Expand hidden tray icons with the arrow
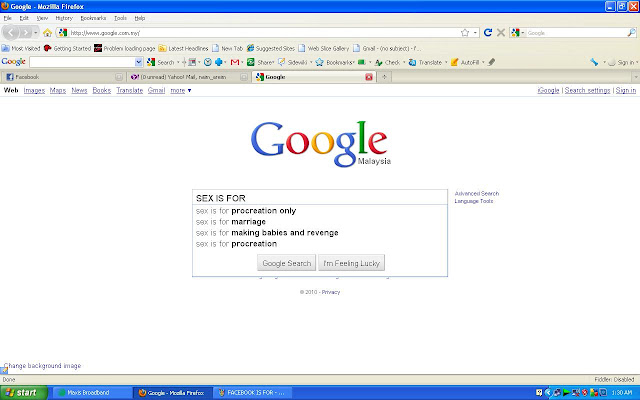Viewport: 640px width, 400px height. 548,393
